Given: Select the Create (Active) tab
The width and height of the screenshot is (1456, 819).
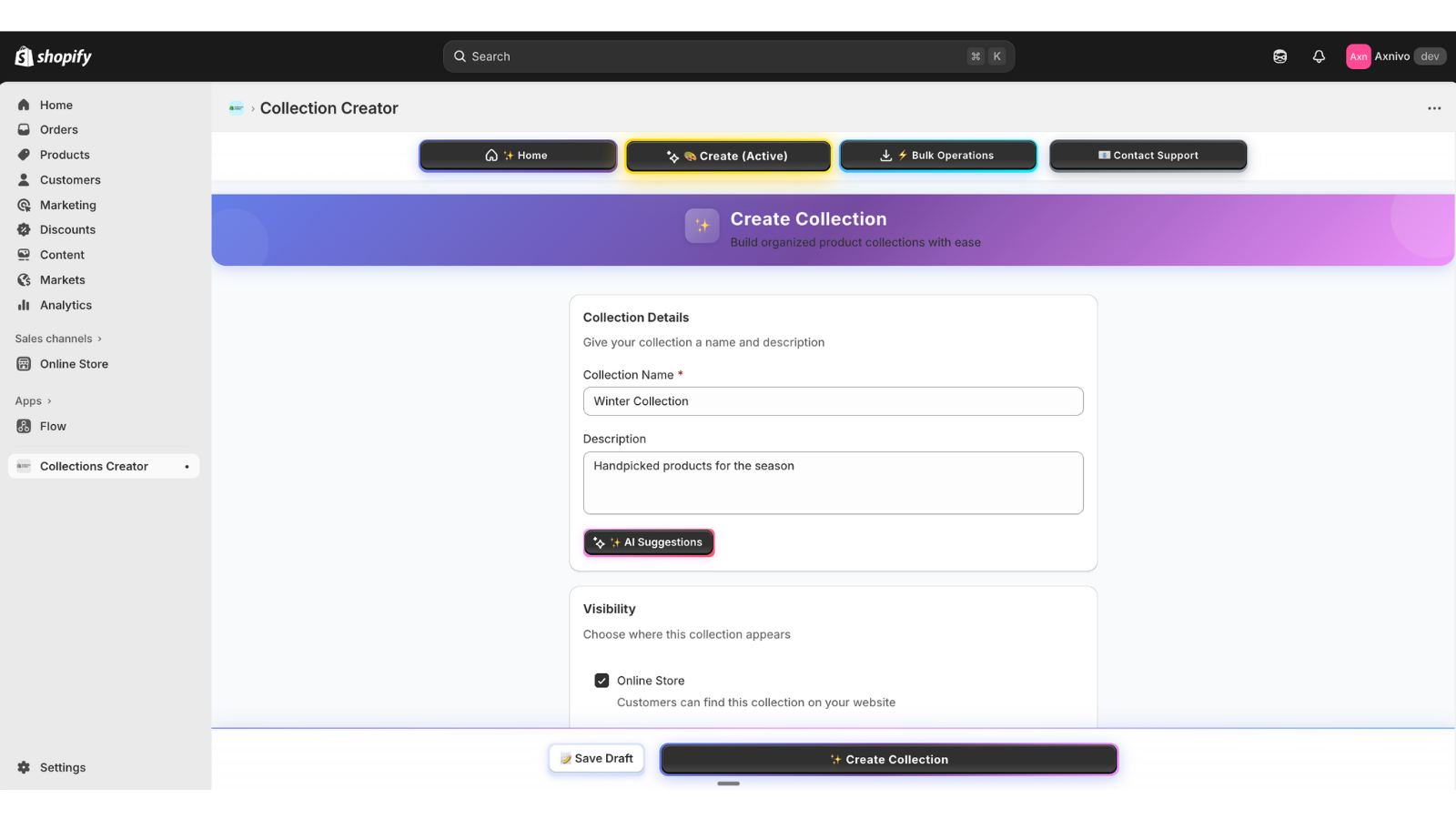Looking at the screenshot, I should [x=728, y=156].
